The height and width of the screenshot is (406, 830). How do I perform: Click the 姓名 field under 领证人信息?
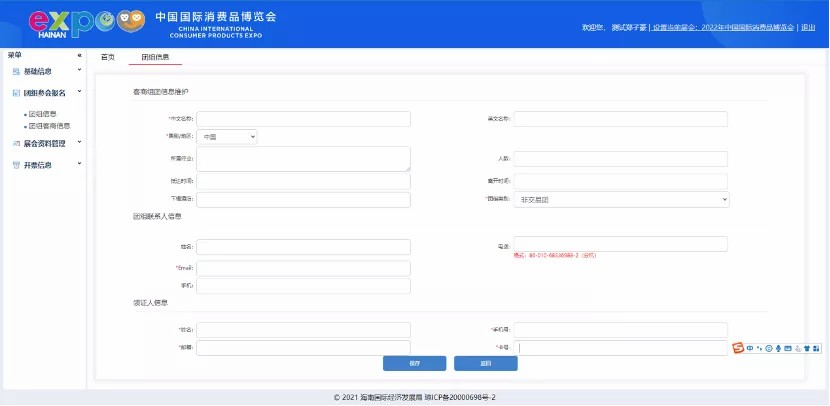coord(303,330)
